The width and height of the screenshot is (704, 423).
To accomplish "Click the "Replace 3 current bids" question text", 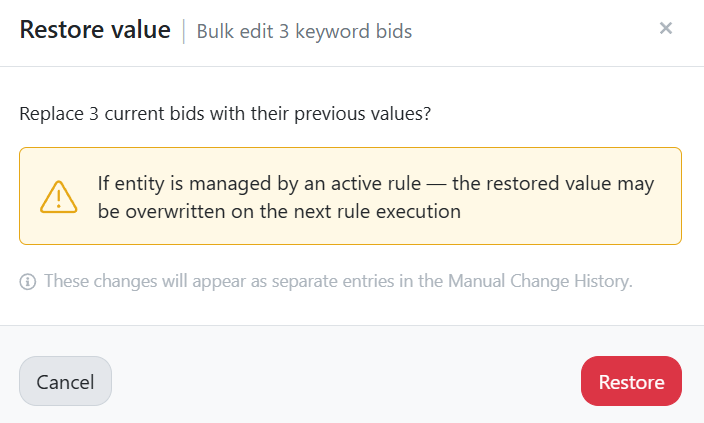I will 225,114.
